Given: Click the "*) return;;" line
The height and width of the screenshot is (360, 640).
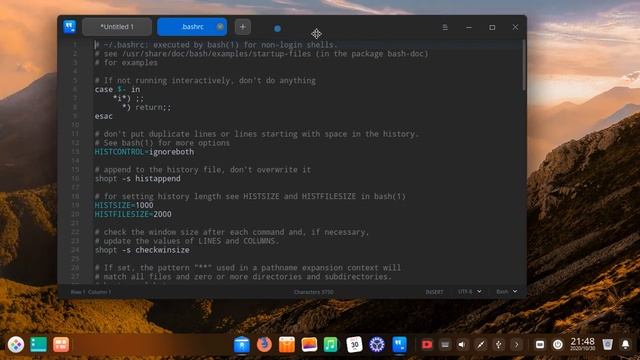Looking at the screenshot, I should [147, 107].
